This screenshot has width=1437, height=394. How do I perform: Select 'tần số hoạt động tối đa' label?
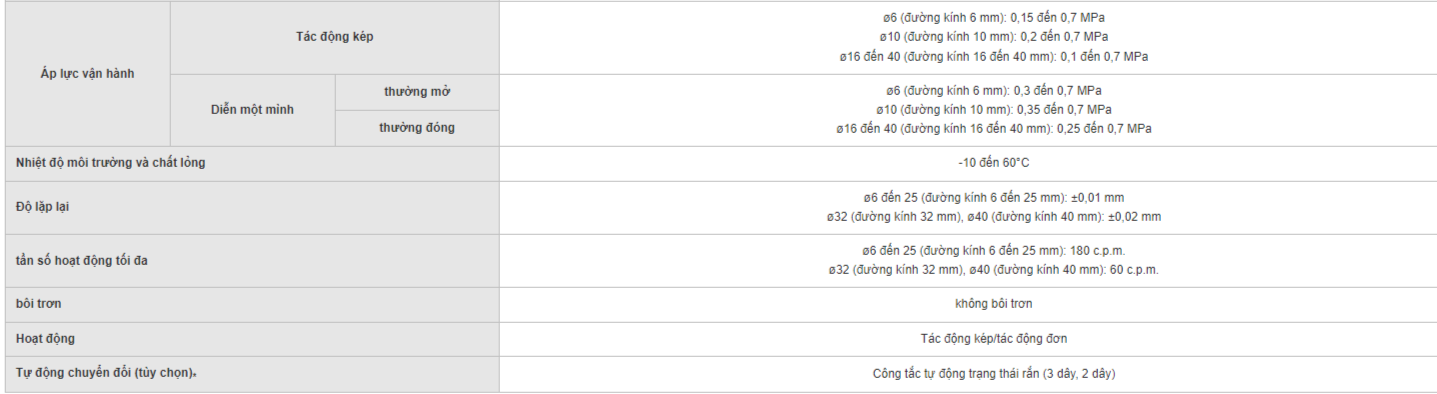click(82, 261)
